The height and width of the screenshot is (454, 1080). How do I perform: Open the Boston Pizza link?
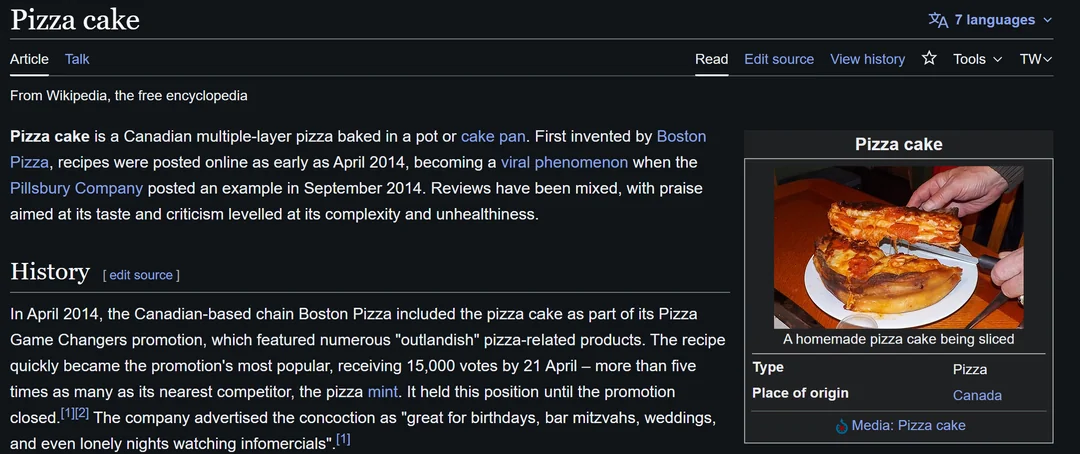(x=681, y=136)
